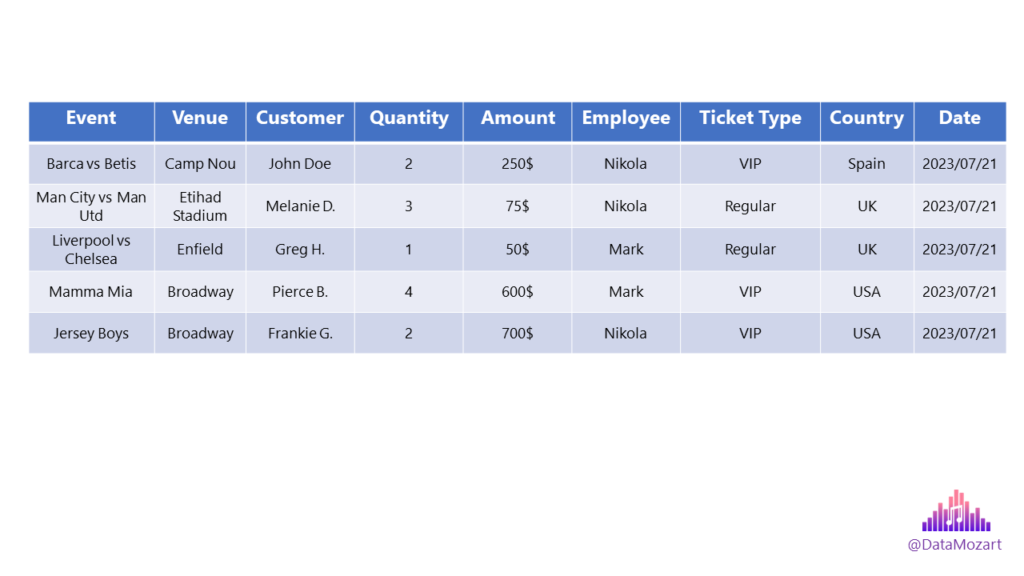Select the Spain country cell
This screenshot has width=1024, height=576.
(867, 164)
